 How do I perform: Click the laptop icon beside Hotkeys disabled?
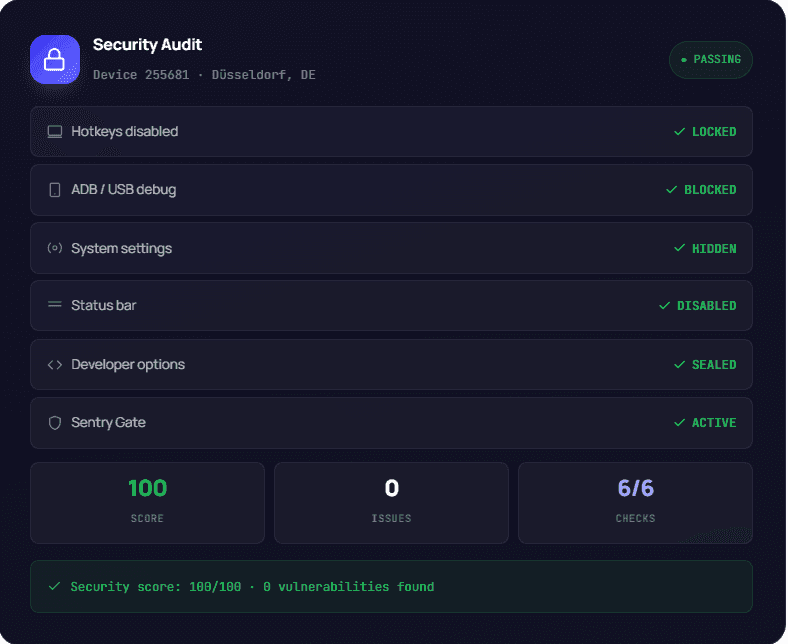tap(55, 132)
